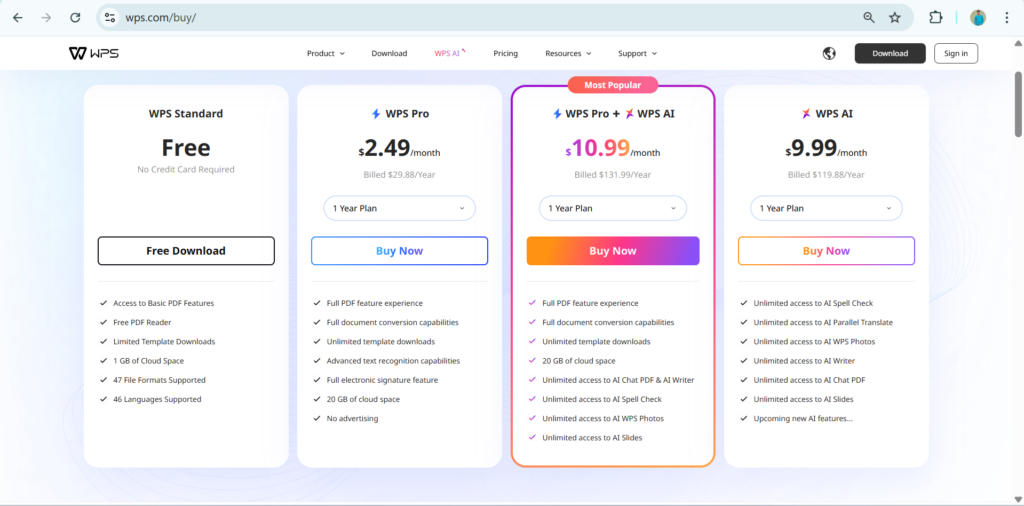Click 'Unlimited access to AI Chat PDF & AI Writer'
The image size is (1024, 506).
pyautogui.click(x=618, y=380)
